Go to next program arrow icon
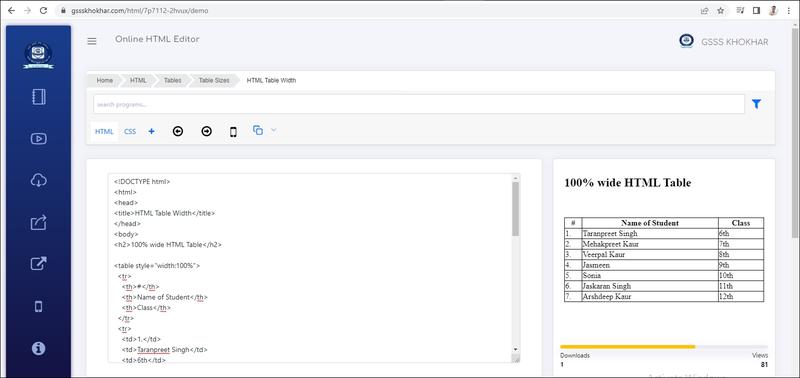 coord(206,132)
